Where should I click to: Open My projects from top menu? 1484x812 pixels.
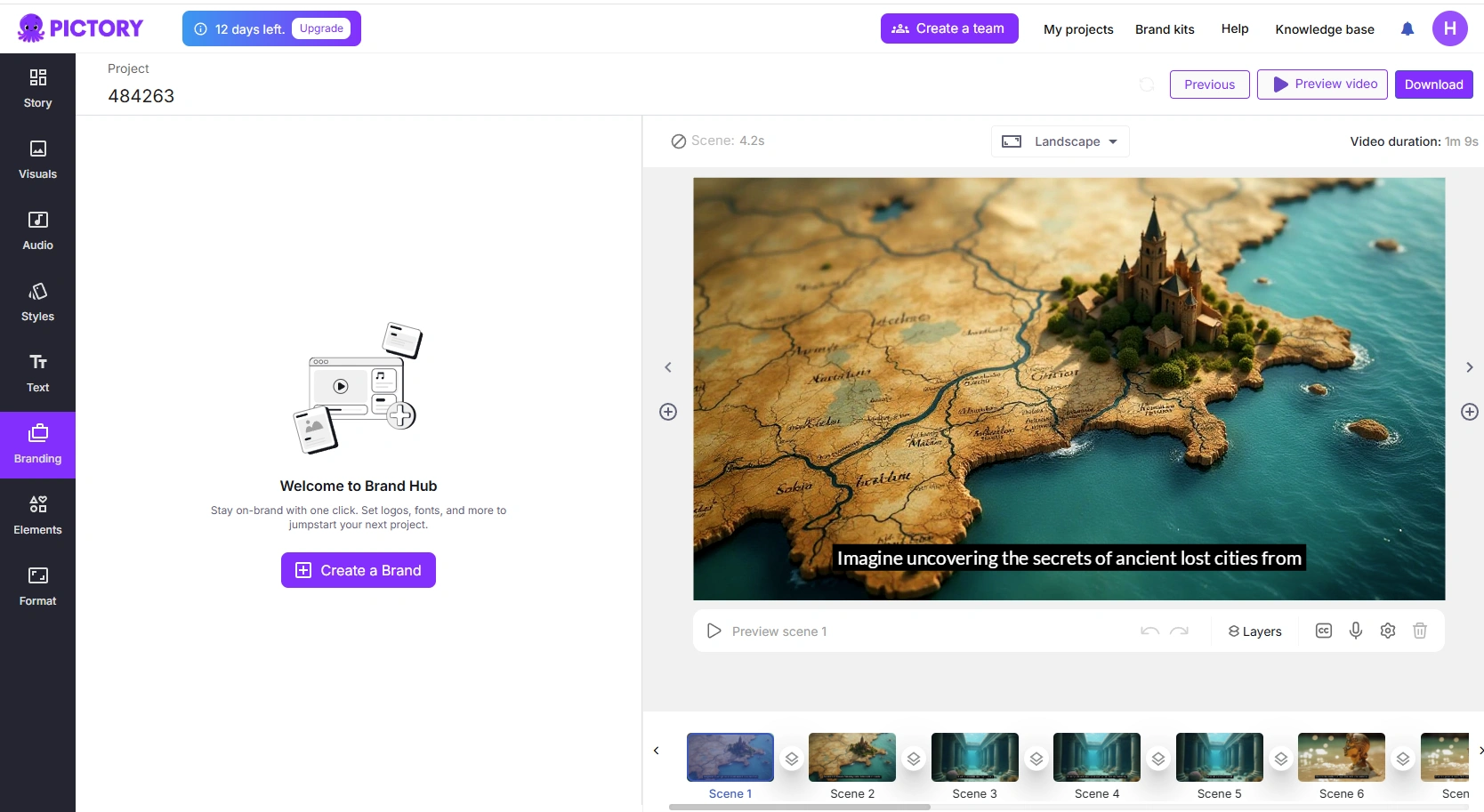[1078, 29]
